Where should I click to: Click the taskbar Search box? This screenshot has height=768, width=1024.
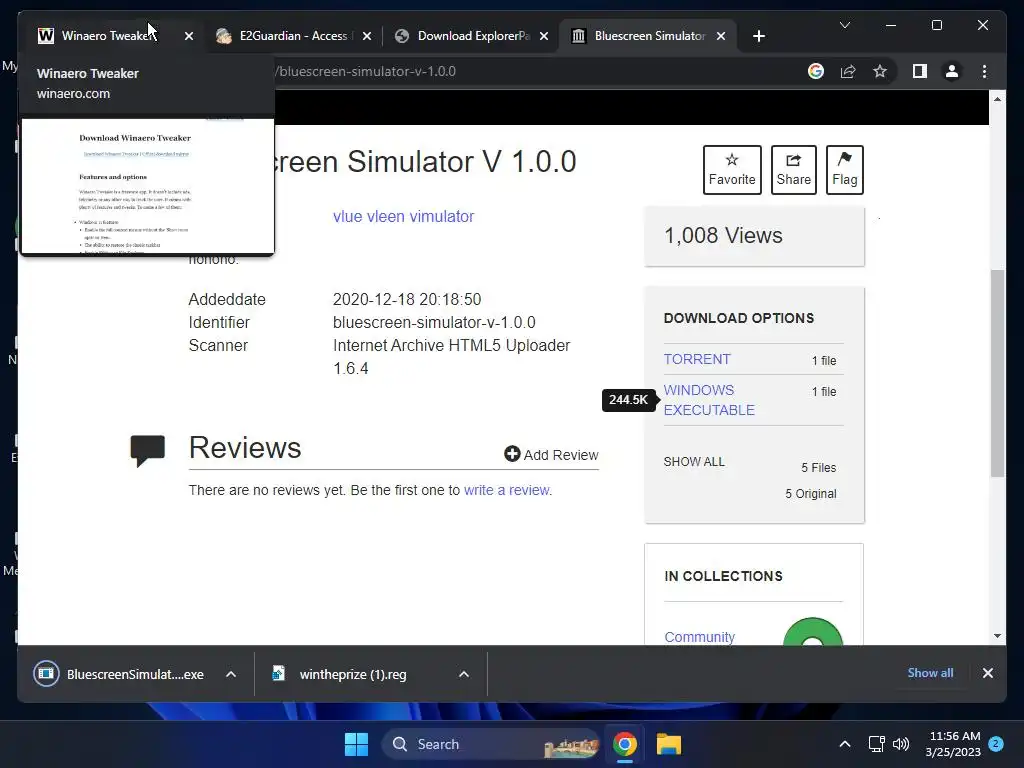click(x=490, y=744)
